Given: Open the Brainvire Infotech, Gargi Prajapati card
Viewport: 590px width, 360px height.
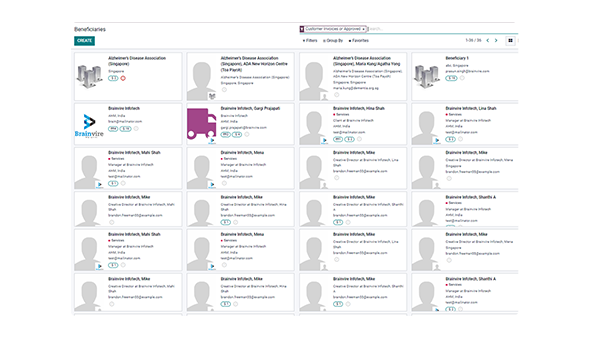Looking at the screenshot, I should (251, 108).
